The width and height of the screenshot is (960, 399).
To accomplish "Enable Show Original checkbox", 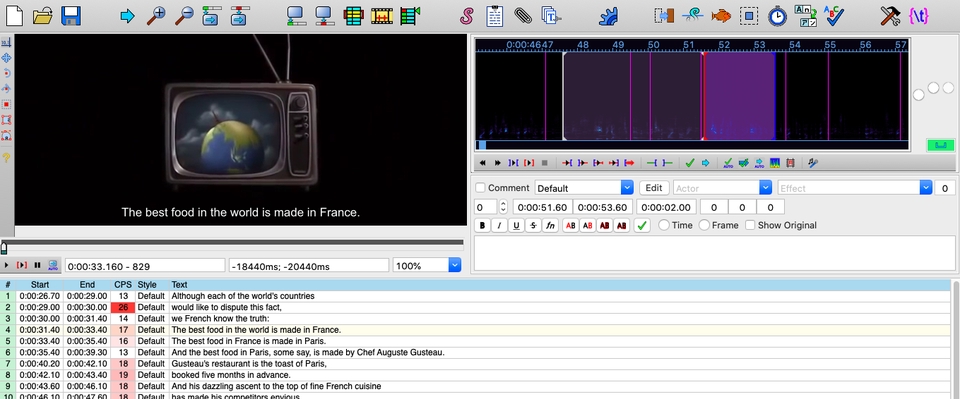I will pos(750,225).
